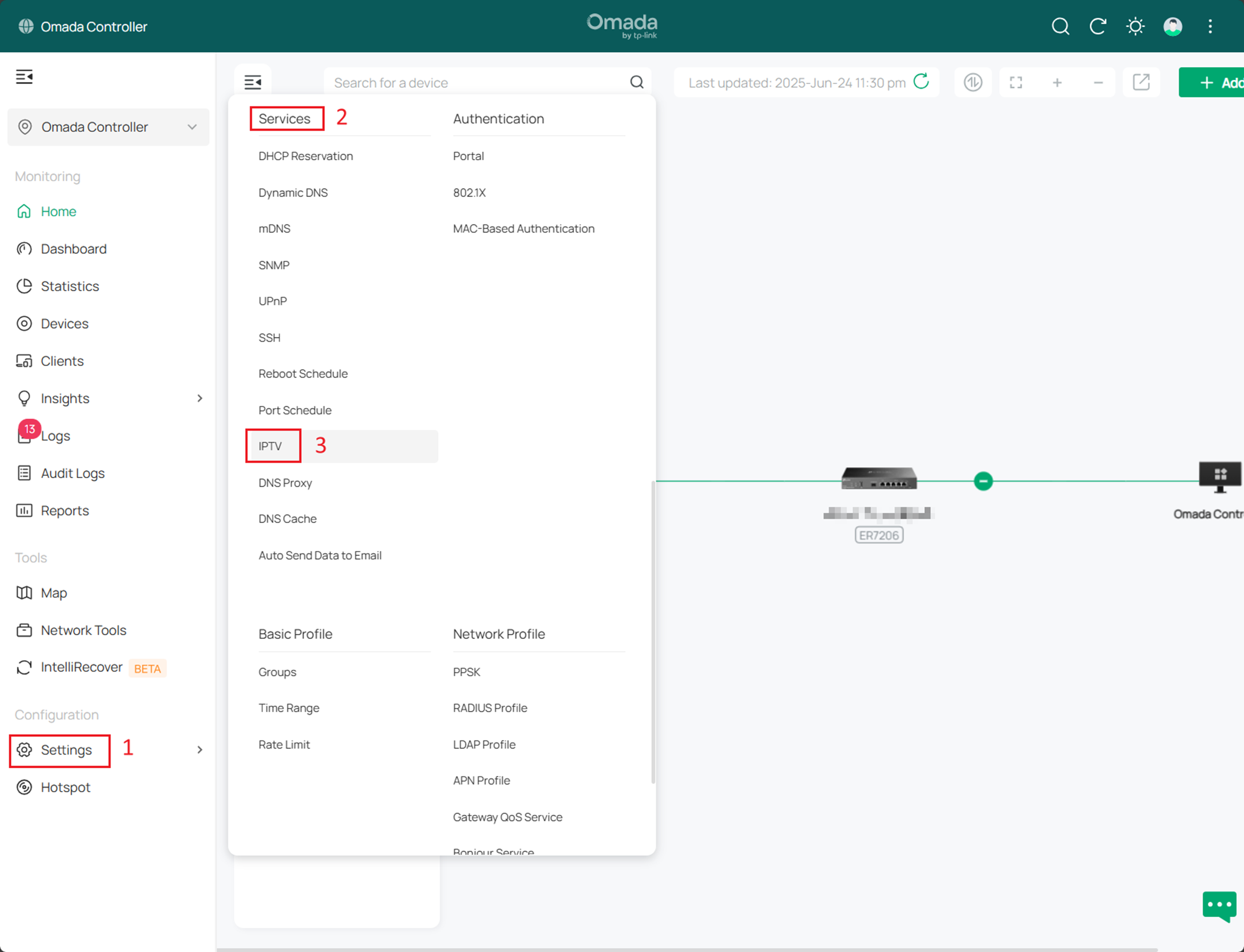This screenshot has width=1244, height=952.
Task: Open RADIUS Profile
Action: coord(490,708)
